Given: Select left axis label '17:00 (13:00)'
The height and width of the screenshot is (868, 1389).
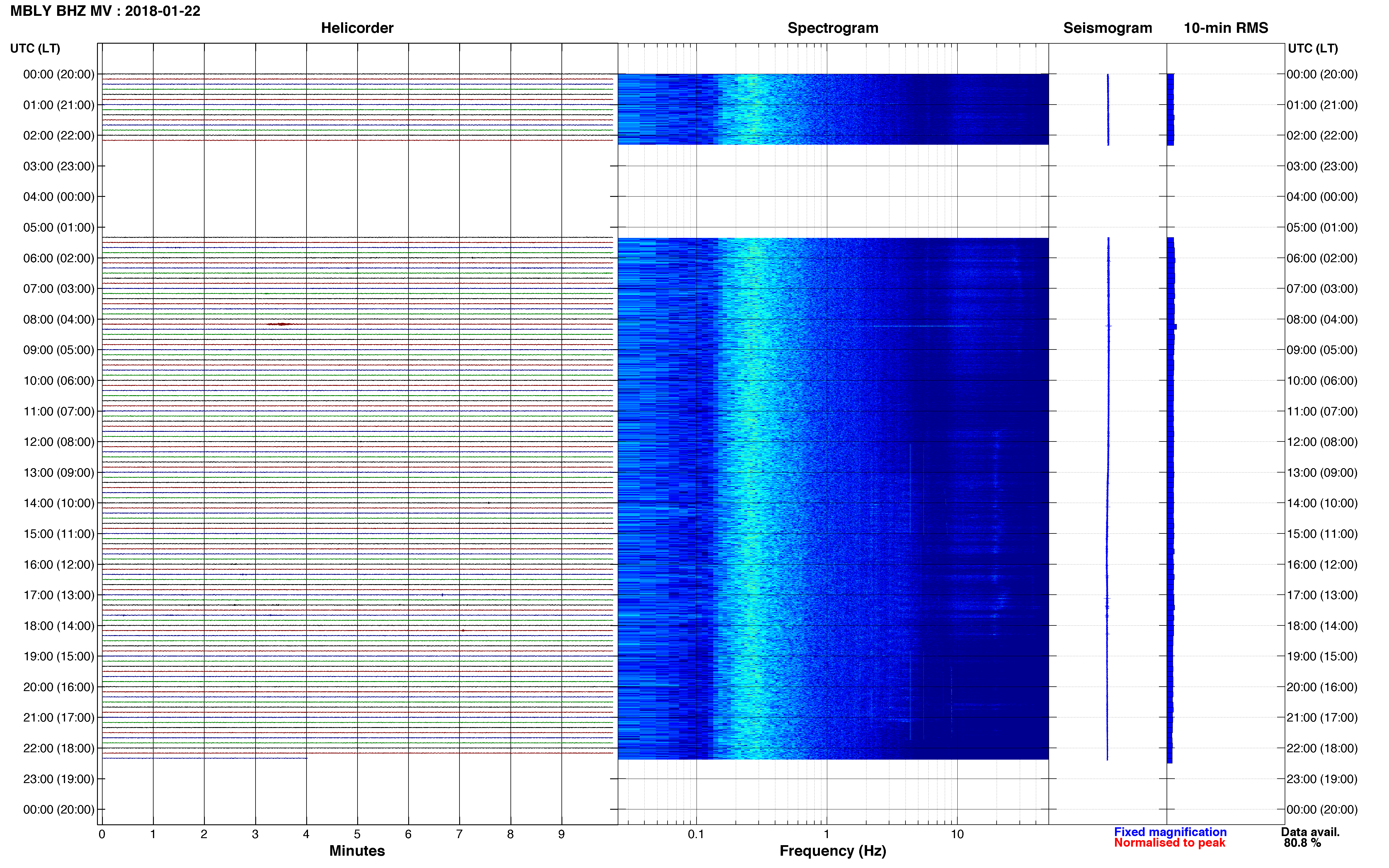Looking at the screenshot, I should (59, 595).
